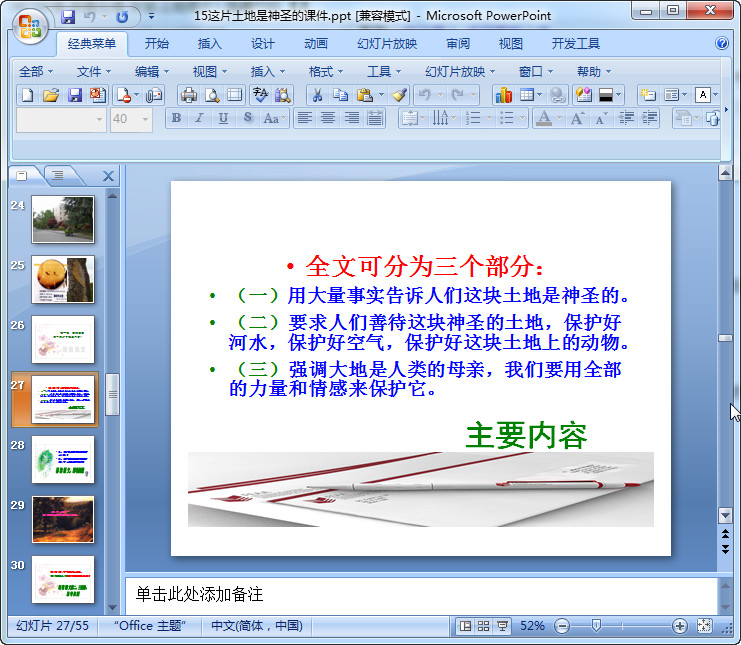
Task: Click the zoom in plus button
Action: (680, 627)
